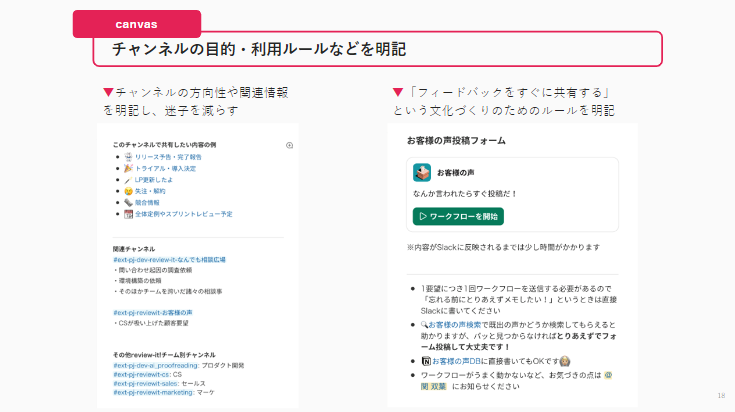Open the #ext-pj-reviewit-marketing channel link
The image size is (735, 412).
point(152,393)
